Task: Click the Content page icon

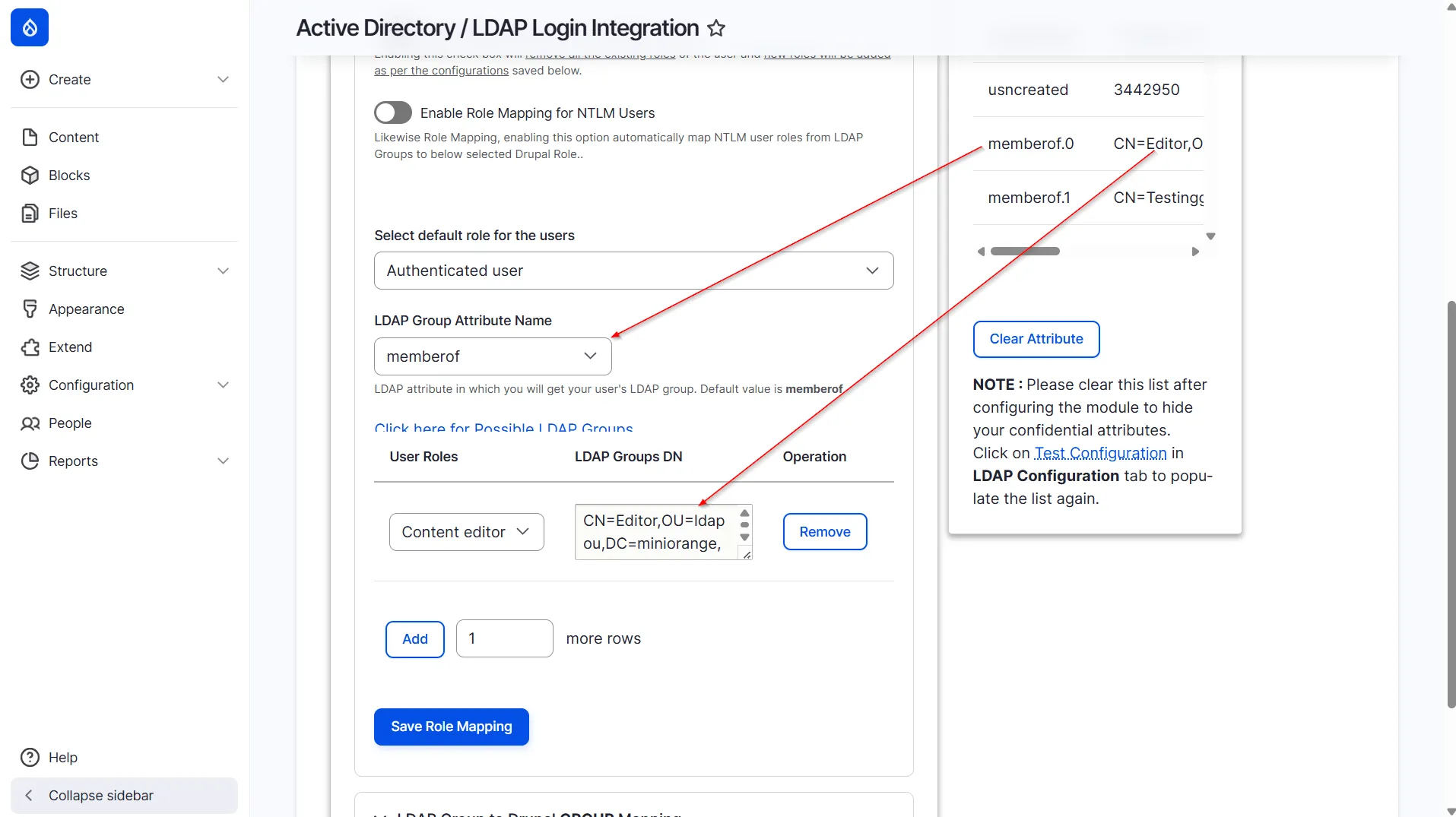Action: (30, 138)
